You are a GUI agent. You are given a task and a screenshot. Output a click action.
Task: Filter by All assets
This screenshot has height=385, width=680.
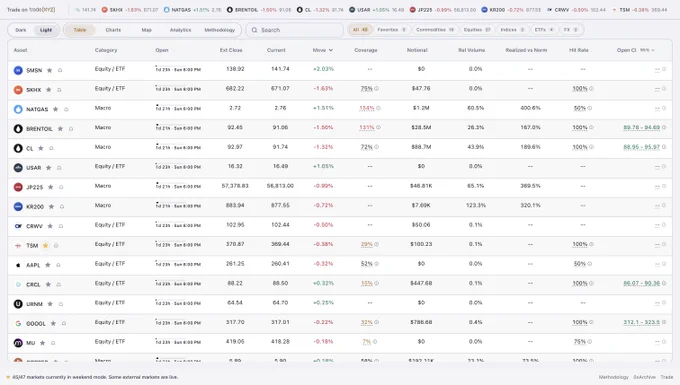360,30
